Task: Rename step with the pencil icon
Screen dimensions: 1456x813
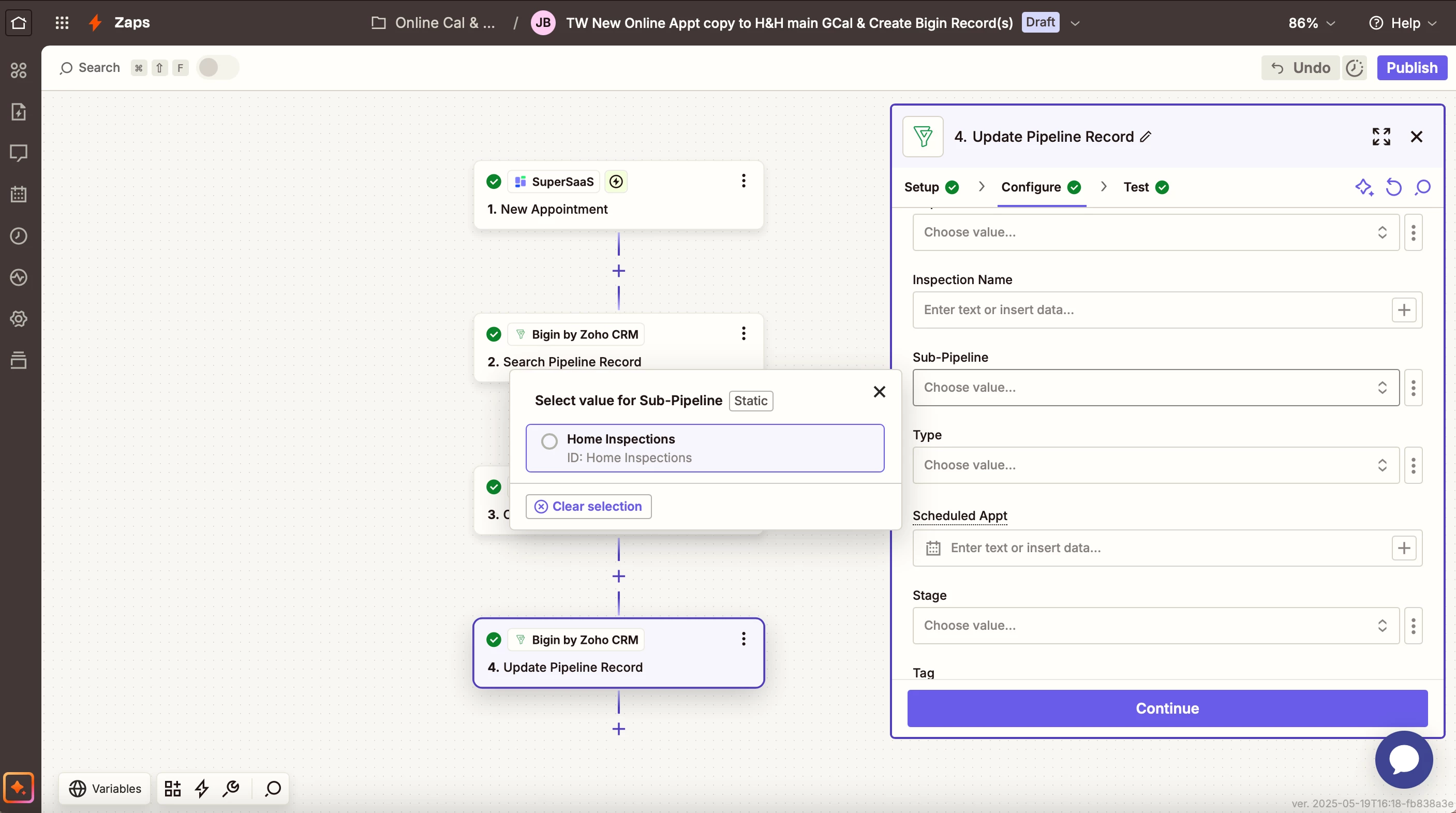Action: (1146, 136)
